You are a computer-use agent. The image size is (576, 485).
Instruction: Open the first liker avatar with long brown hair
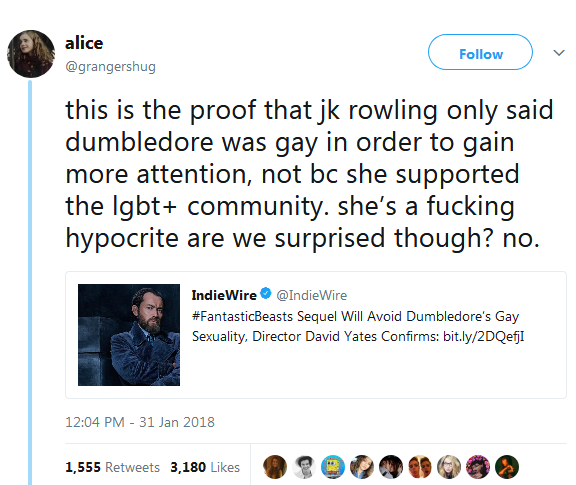coord(275,467)
